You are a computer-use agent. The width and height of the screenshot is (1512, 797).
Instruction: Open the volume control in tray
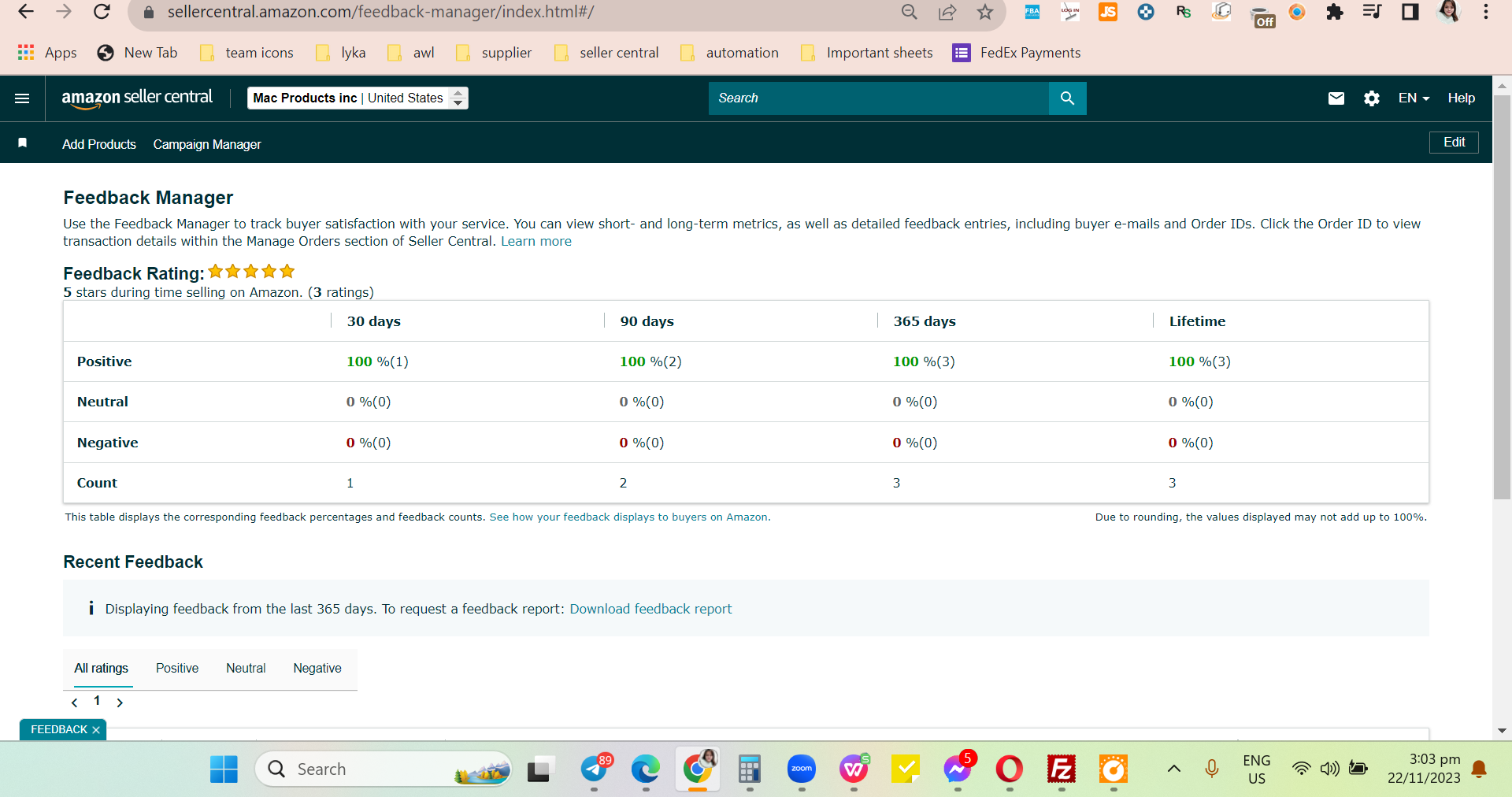tap(1329, 769)
